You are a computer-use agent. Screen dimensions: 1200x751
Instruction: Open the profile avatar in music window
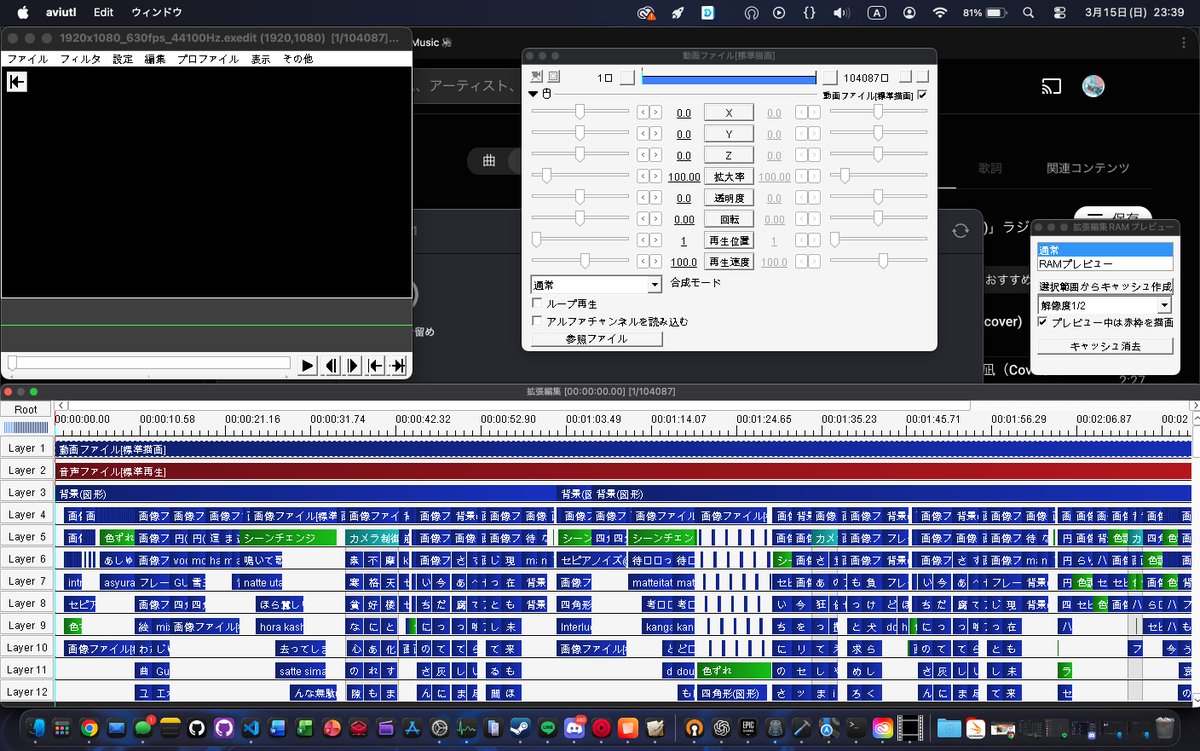tap(1093, 86)
